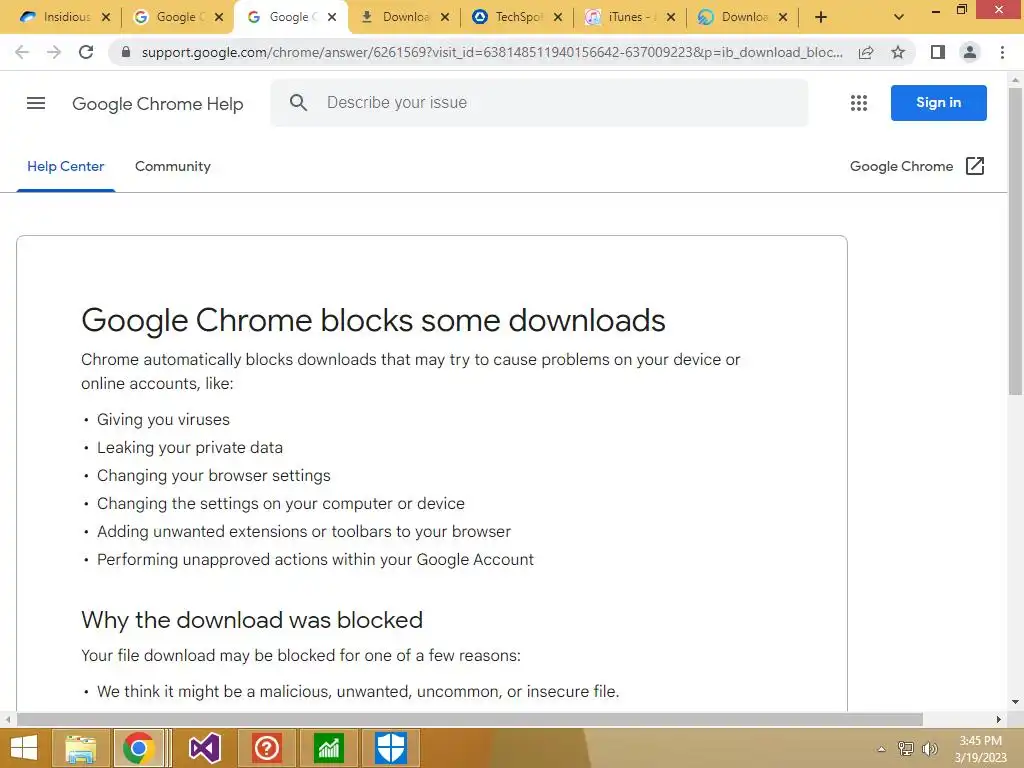The image size is (1024, 768).
Task: Go back using the browser back arrow
Action: [22, 52]
